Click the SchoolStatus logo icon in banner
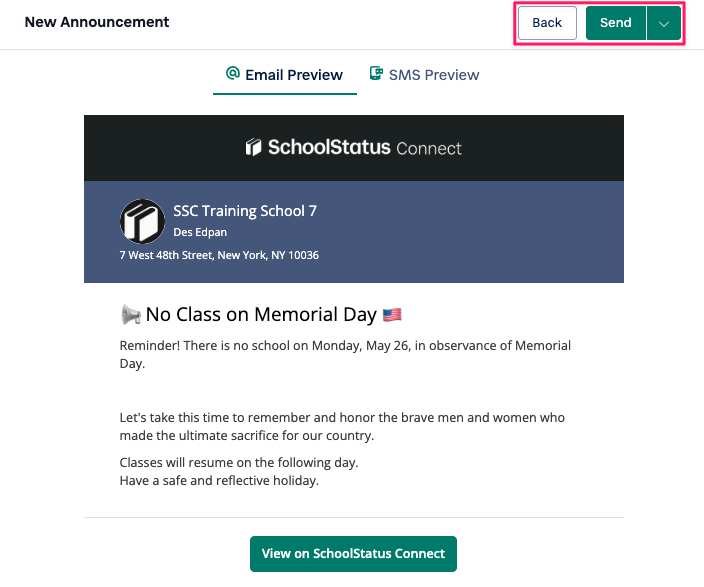704x587 pixels. (x=253, y=147)
